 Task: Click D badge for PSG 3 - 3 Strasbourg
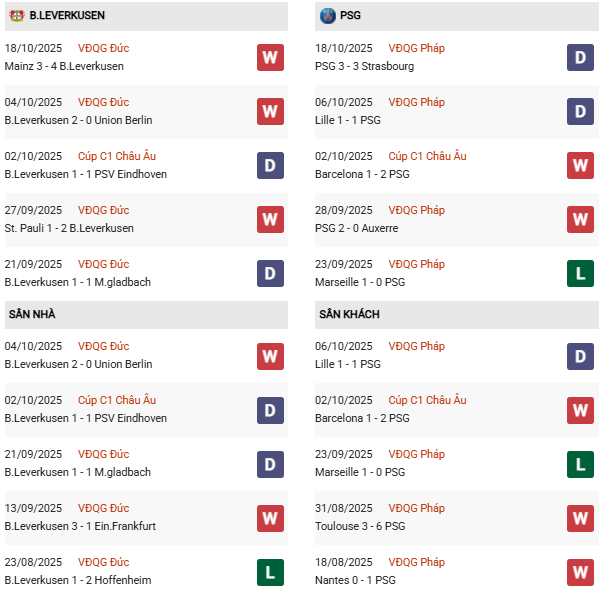pyautogui.click(x=581, y=57)
